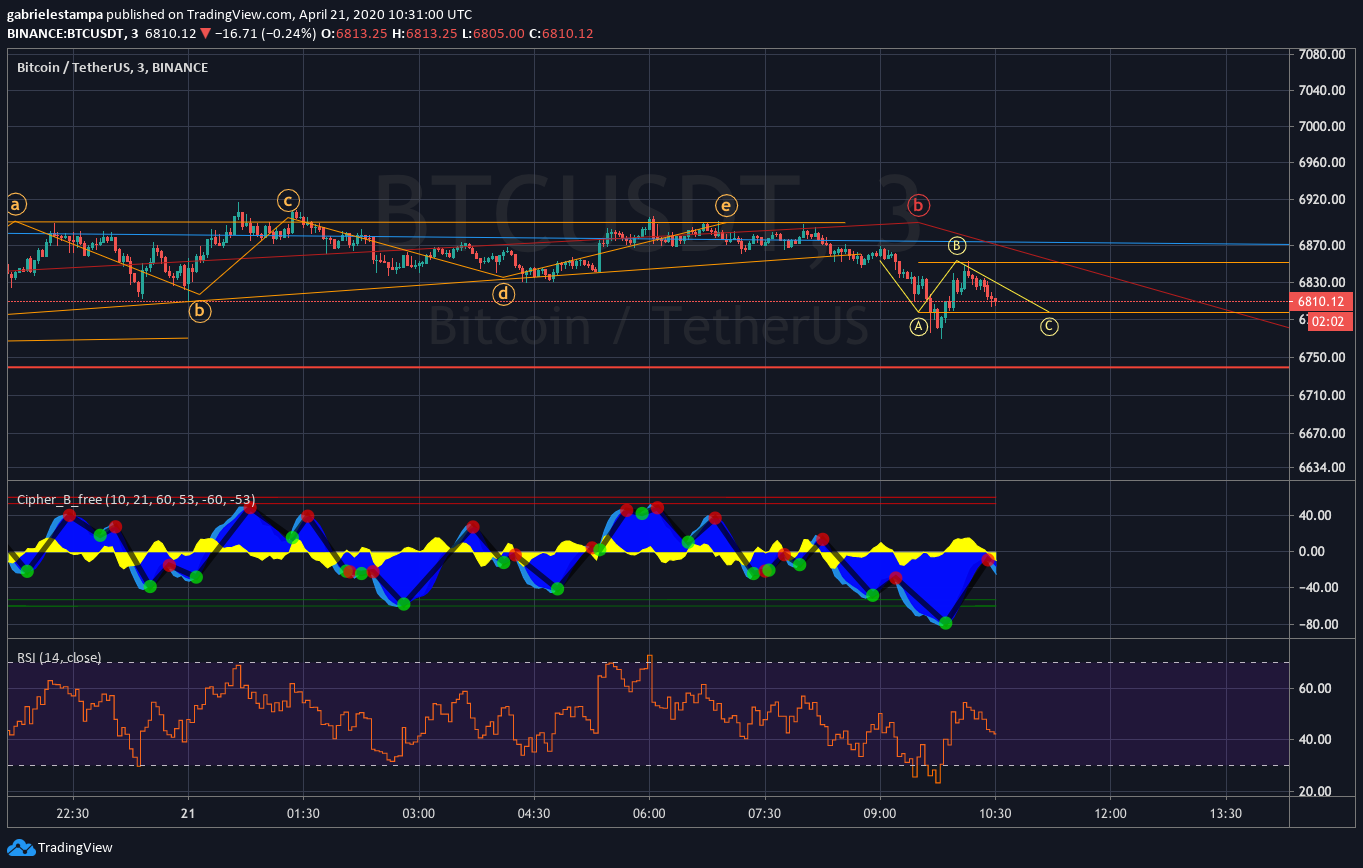Select the red circled 'b' wave label
Image resolution: width=1363 pixels, height=868 pixels.
[919, 206]
